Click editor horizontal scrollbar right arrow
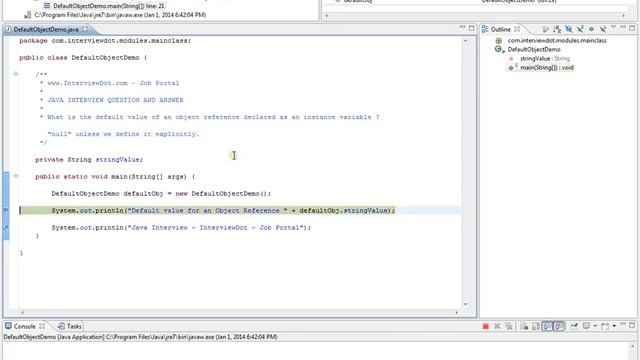The image size is (640, 360). click(x=456, y=313)
